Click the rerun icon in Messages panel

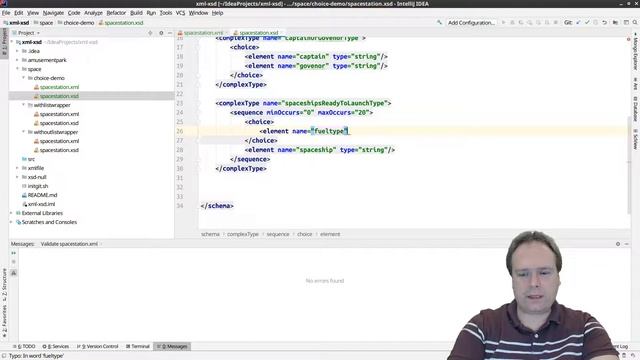click(x=13, y=253)
